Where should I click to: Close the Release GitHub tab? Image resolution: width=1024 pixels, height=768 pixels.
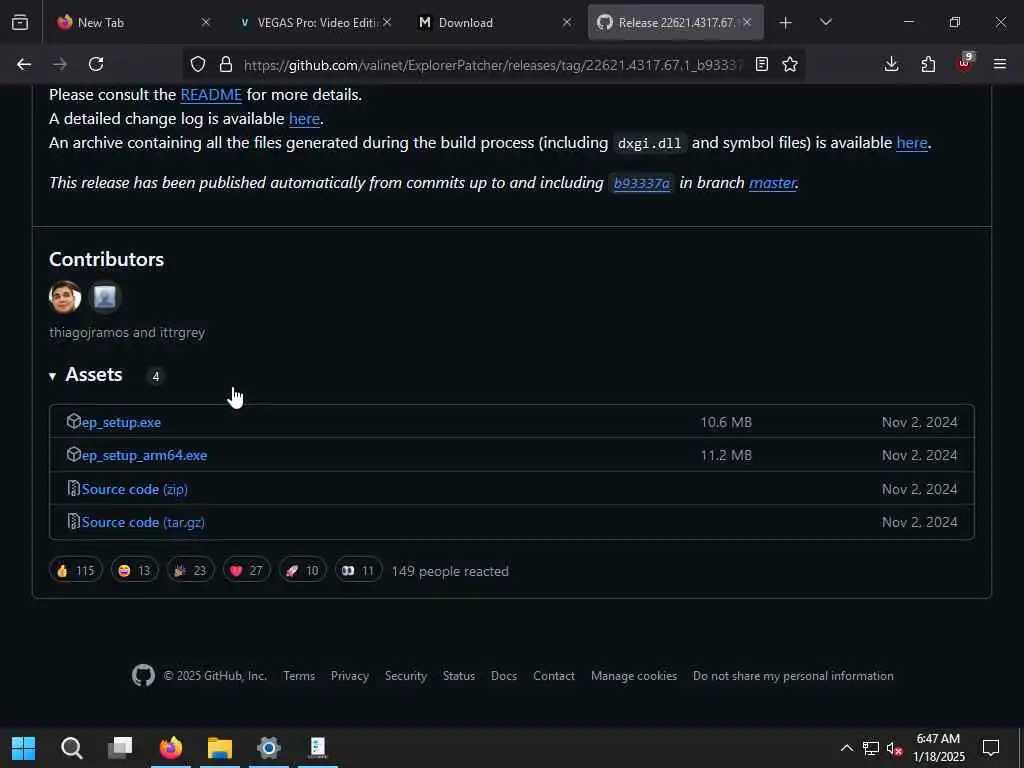747,22
